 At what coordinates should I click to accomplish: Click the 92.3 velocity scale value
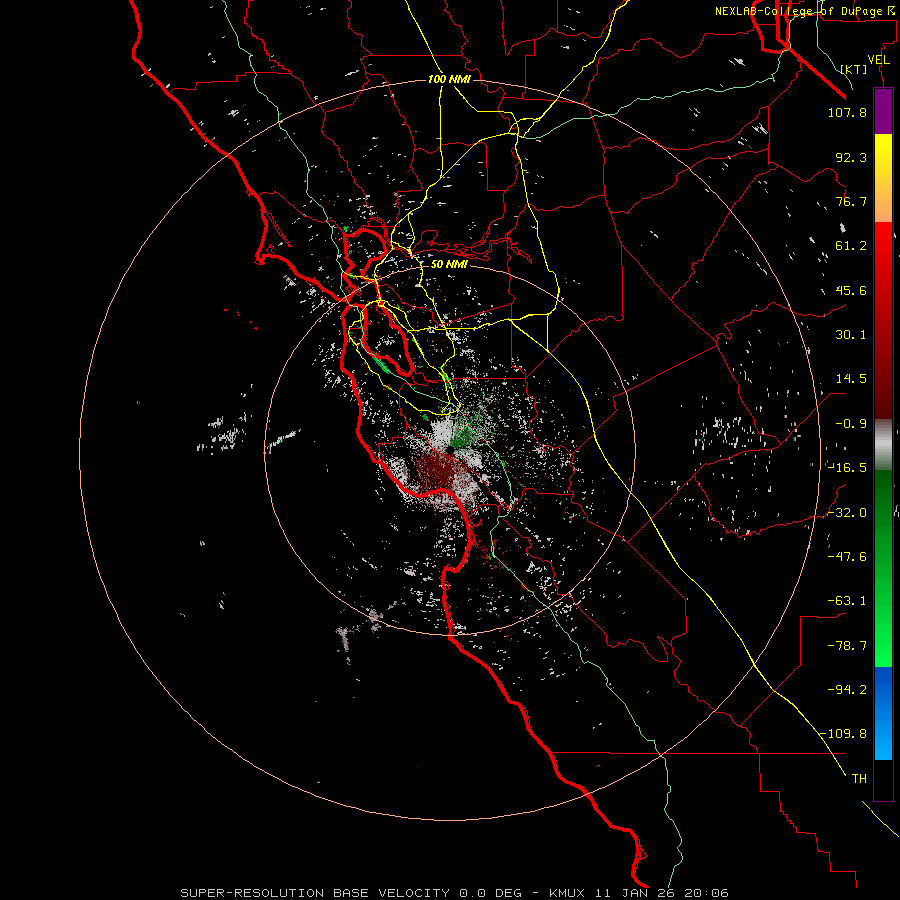pyautogui.click(x=851, y=157)
